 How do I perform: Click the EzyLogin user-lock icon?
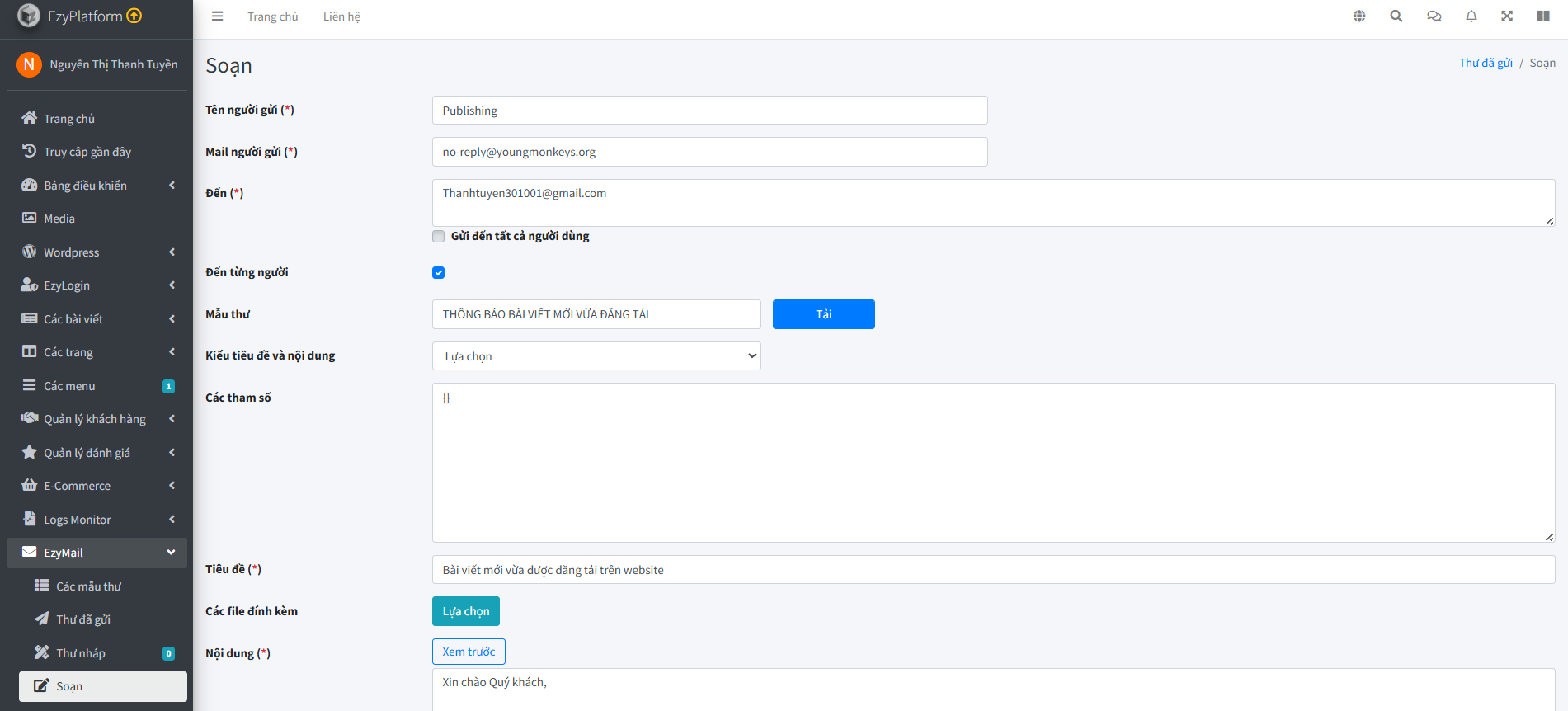pyautogui.click(x=29, y=285)
